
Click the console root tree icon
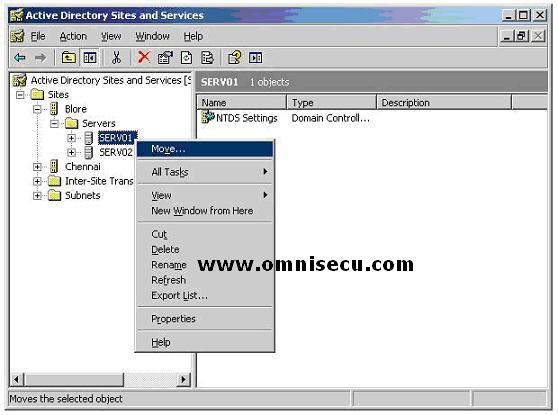(19, 80)
